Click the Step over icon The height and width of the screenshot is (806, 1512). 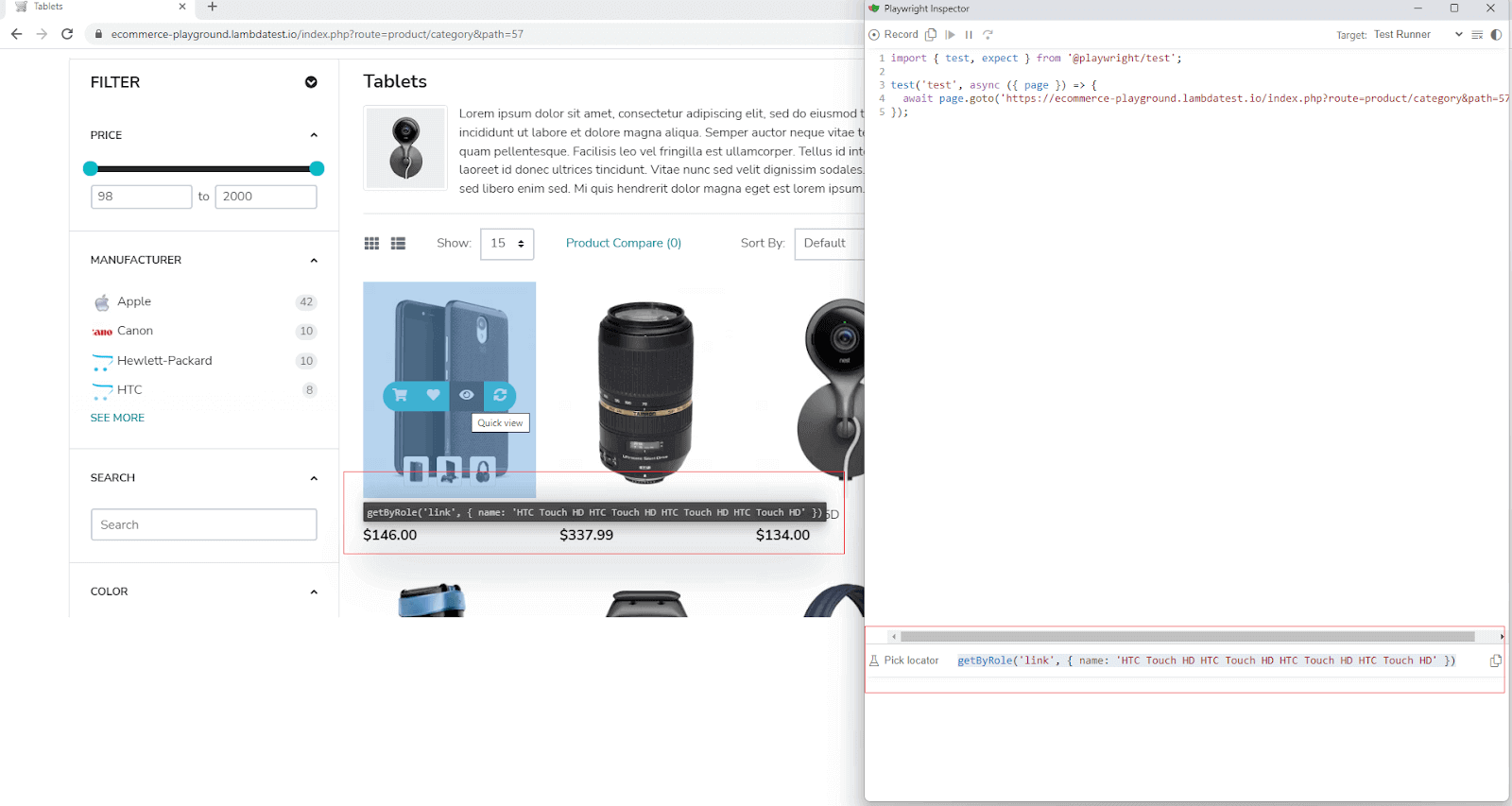988,35
